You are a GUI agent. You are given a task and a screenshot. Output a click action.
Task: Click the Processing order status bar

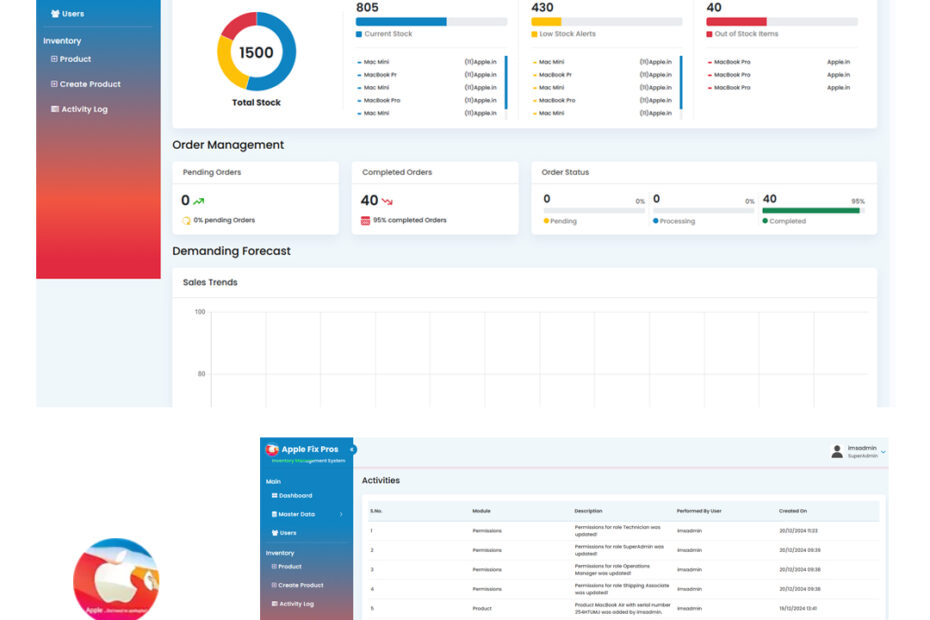click(703, 211)
